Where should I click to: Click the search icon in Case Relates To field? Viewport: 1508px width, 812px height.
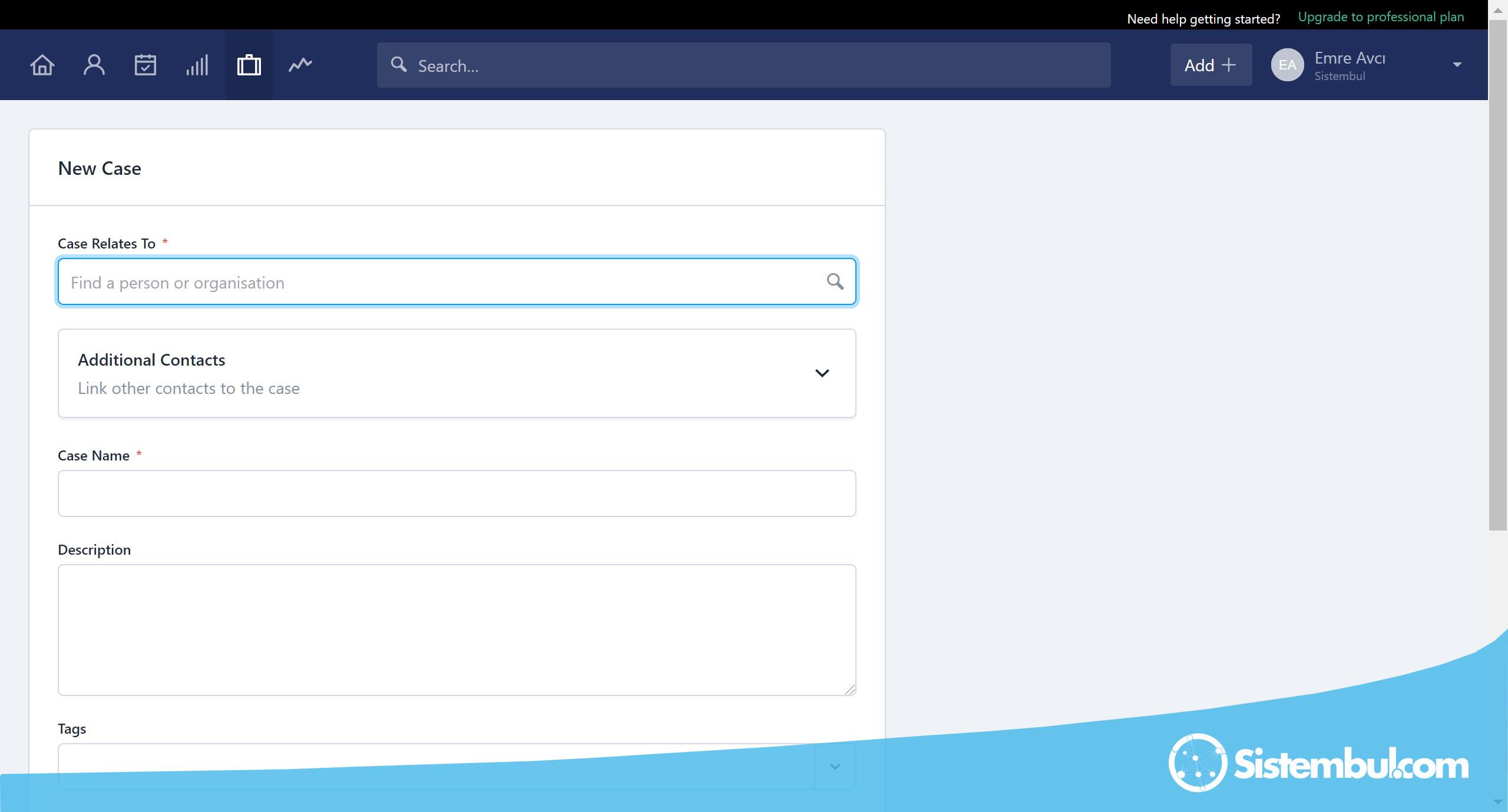pos(835,281)
